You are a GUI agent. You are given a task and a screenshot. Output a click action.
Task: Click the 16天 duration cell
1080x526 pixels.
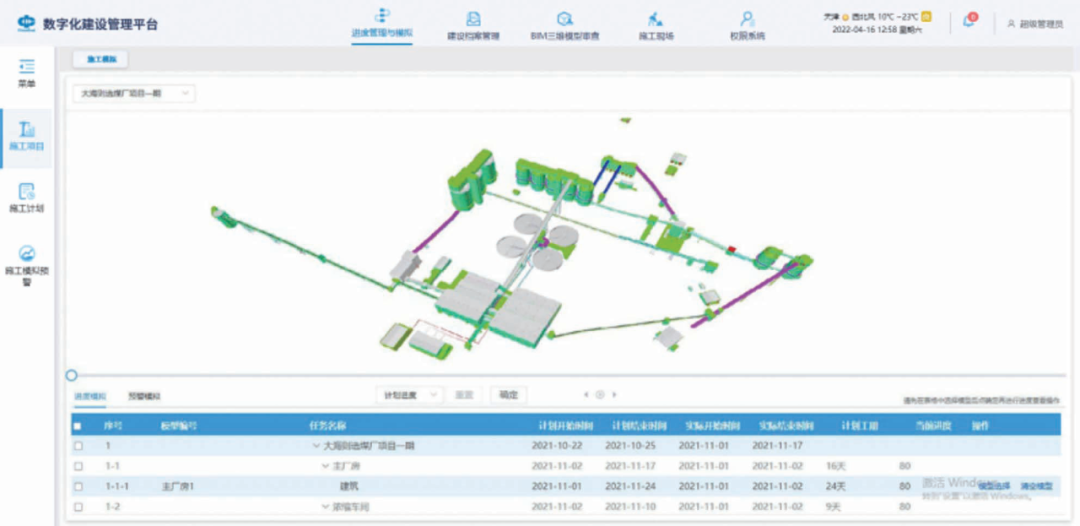(x=835, y=466)
